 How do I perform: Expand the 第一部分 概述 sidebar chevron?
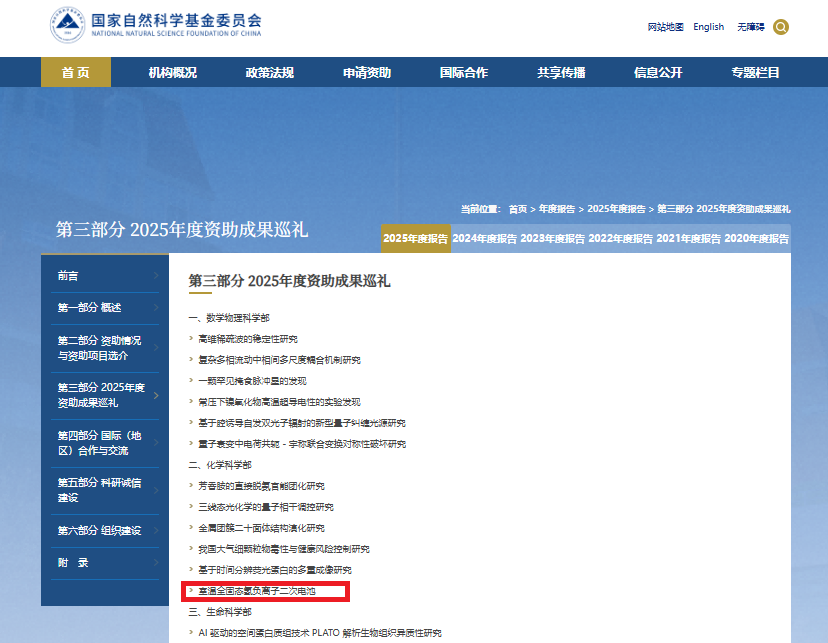[x=156, y=307]
